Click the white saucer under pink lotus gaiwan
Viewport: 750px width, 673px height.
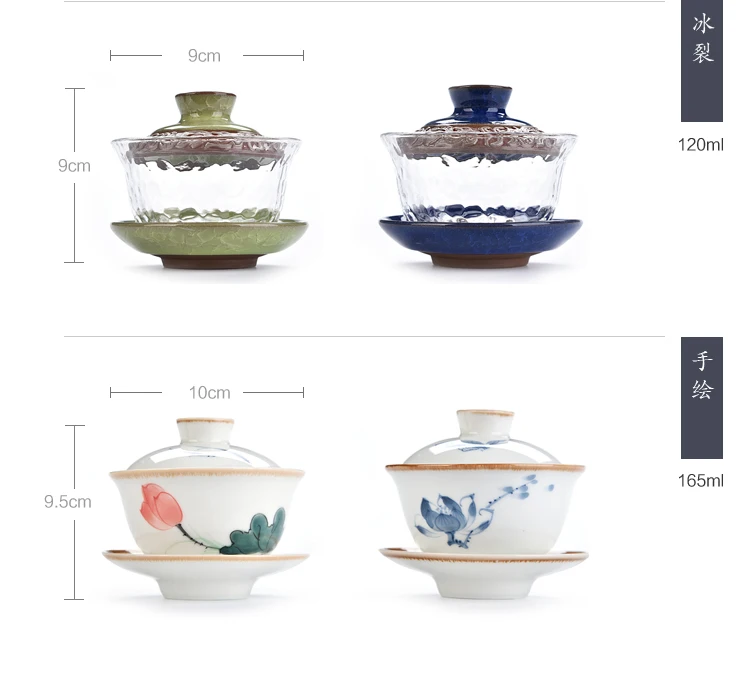[206, 574]
